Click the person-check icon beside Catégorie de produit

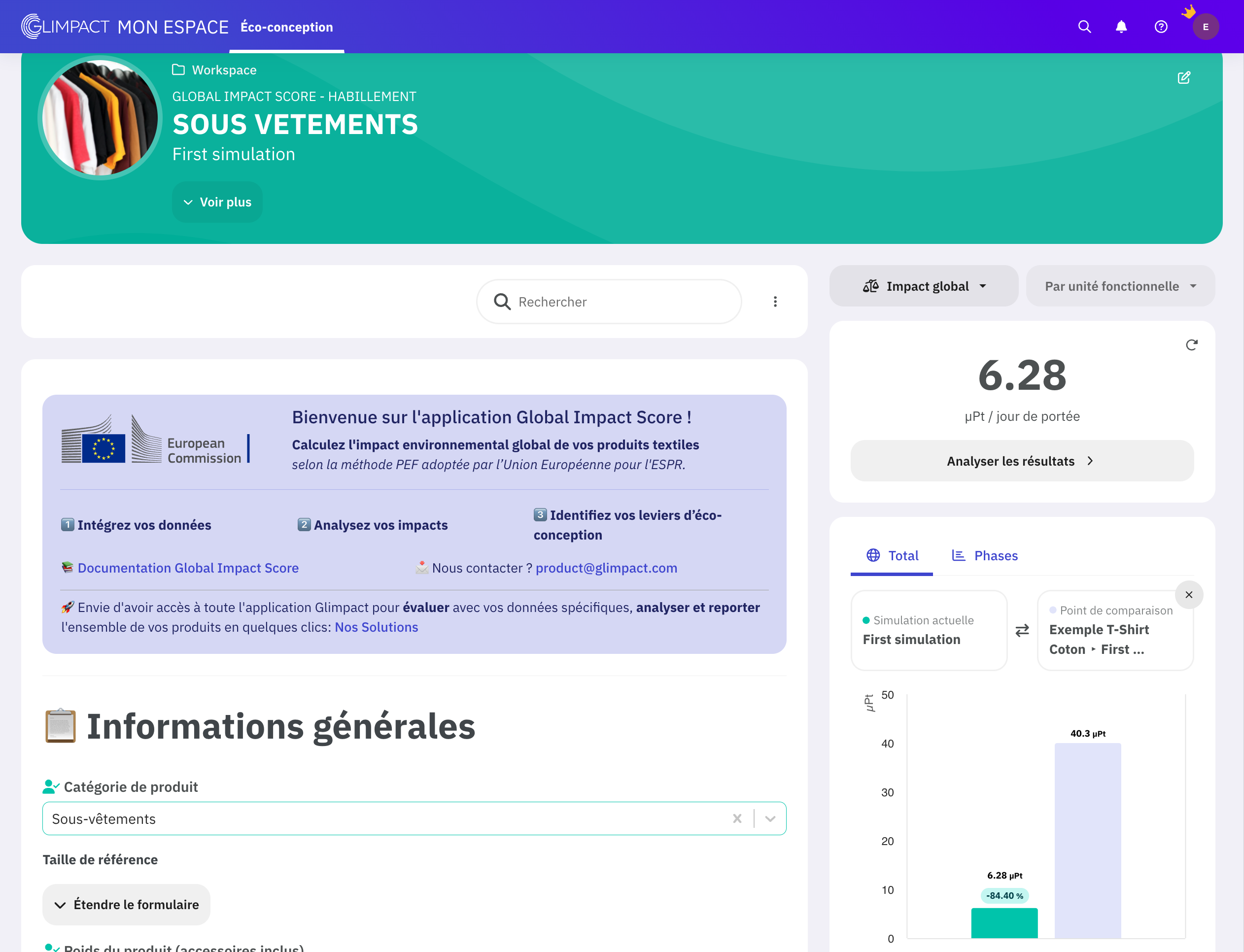click(x=50, y=786)
